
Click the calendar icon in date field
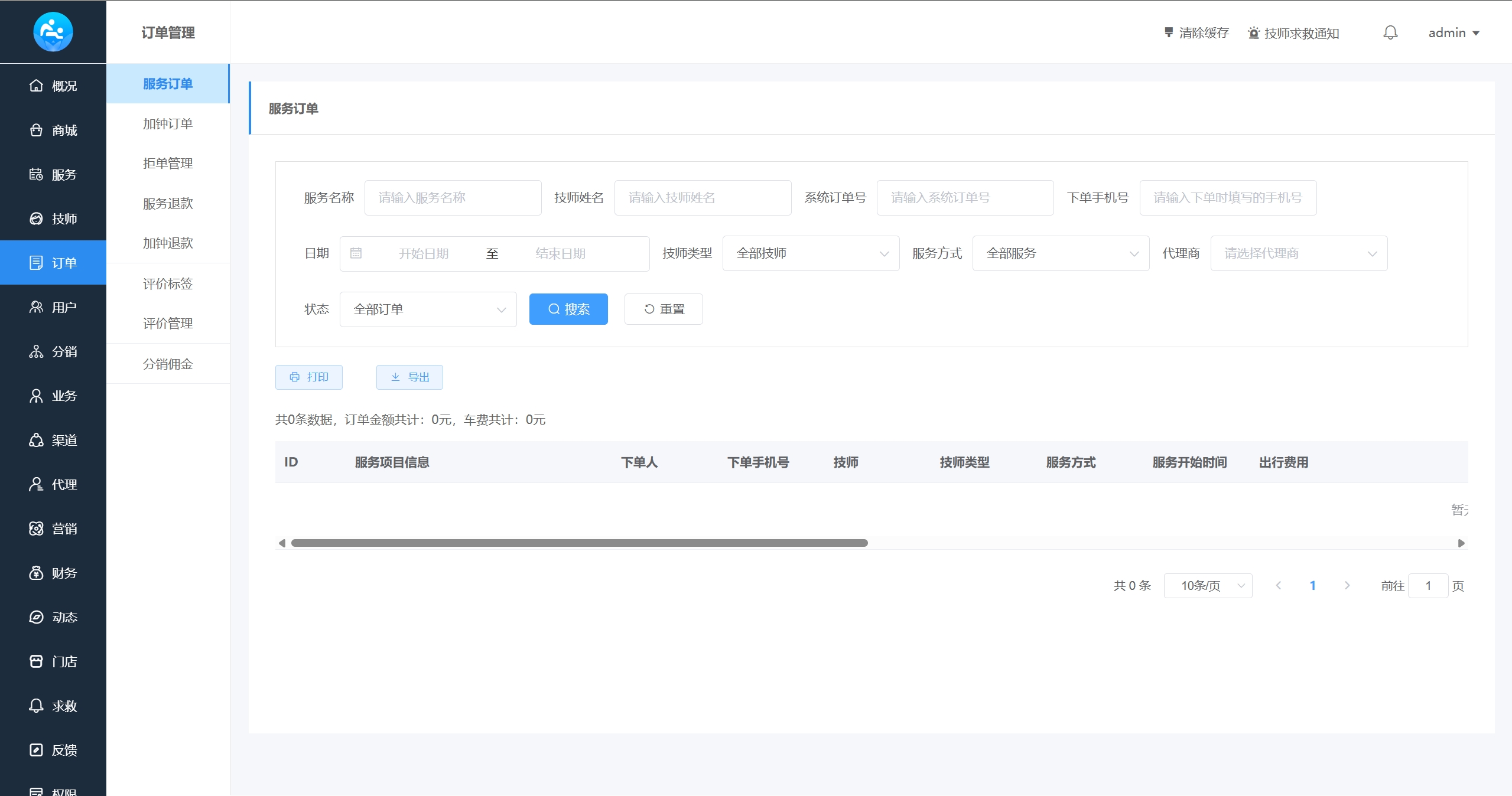(x=356, y=254)
